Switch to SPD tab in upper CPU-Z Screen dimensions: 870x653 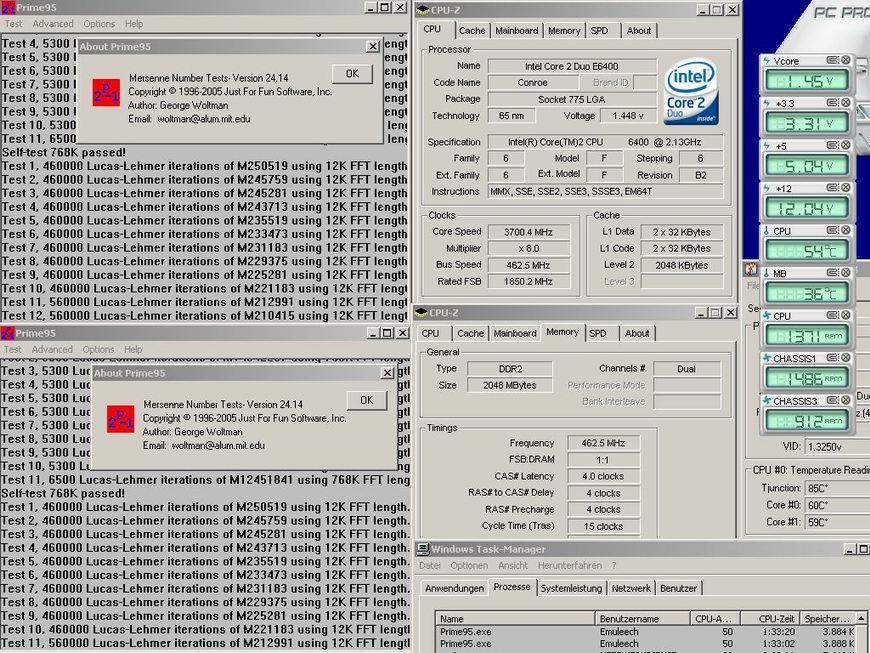click(599, 31)
